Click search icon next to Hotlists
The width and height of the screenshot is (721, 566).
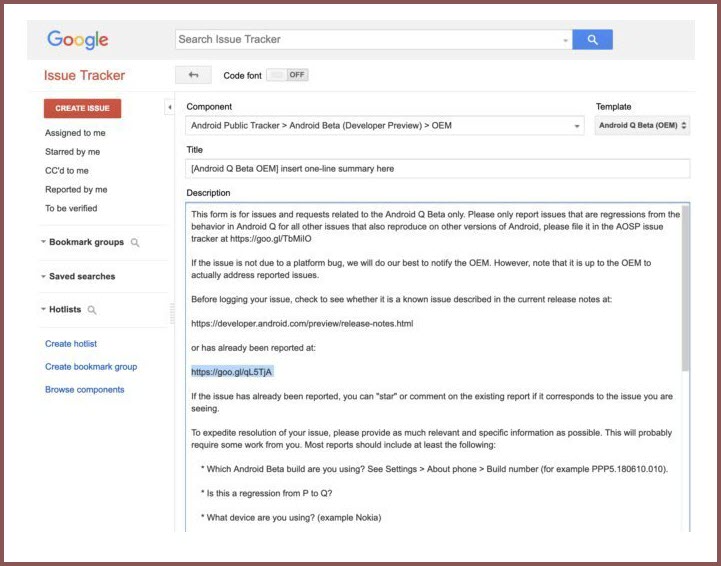93,310
